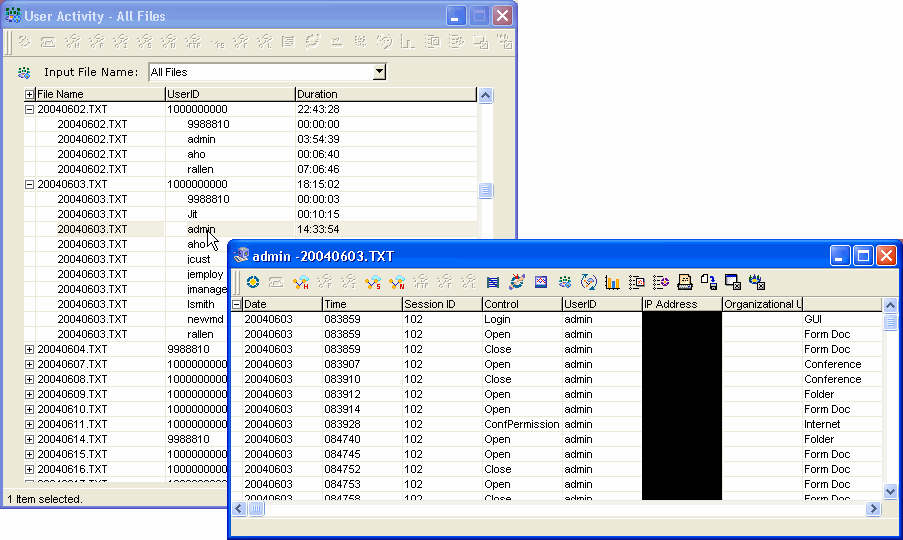Click the grayed bar chart icon in User Activity toolbar
The height and width of the screenshot is (540, 903).
click(x=408, y=41)
